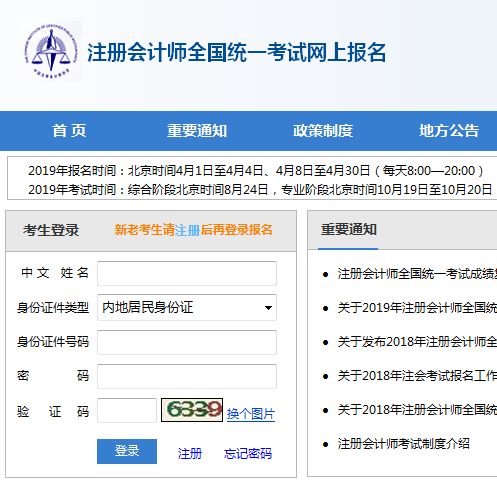This screenshot has width=497, height=480.
Task: Click the 2019年报名时间 announcement line
Action: (256, 171)
